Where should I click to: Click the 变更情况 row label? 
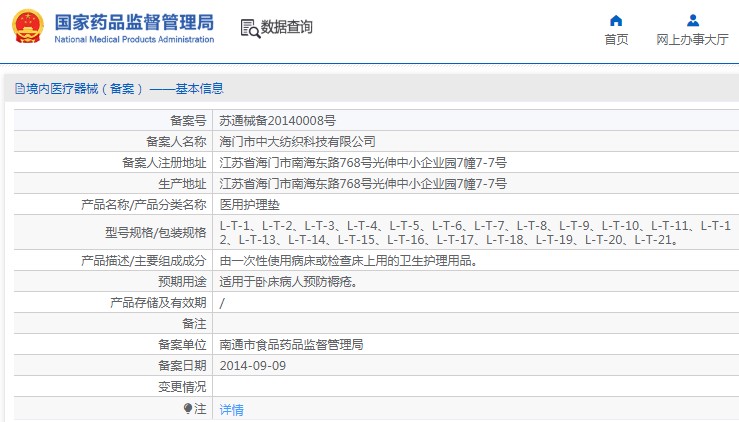coord(182,387)
